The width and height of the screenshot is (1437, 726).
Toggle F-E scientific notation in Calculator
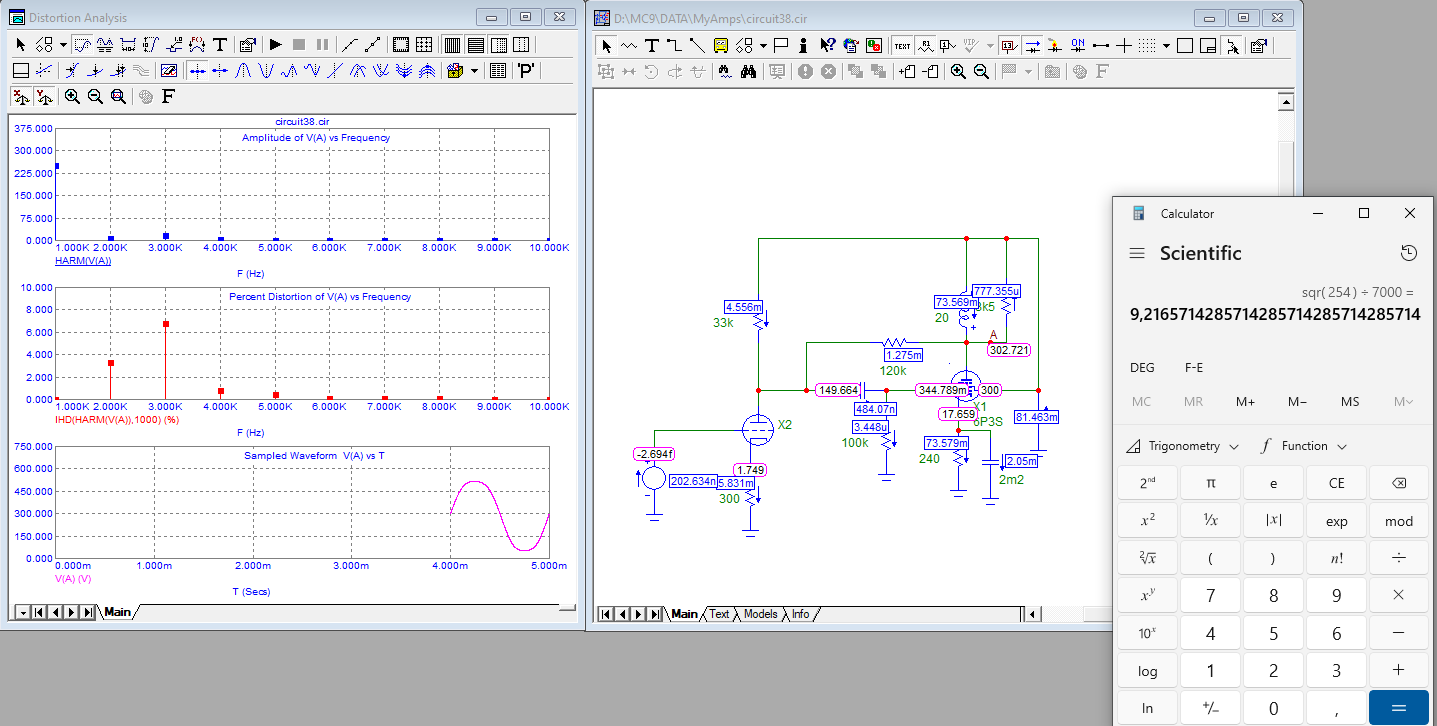[x=1195, y=367]
